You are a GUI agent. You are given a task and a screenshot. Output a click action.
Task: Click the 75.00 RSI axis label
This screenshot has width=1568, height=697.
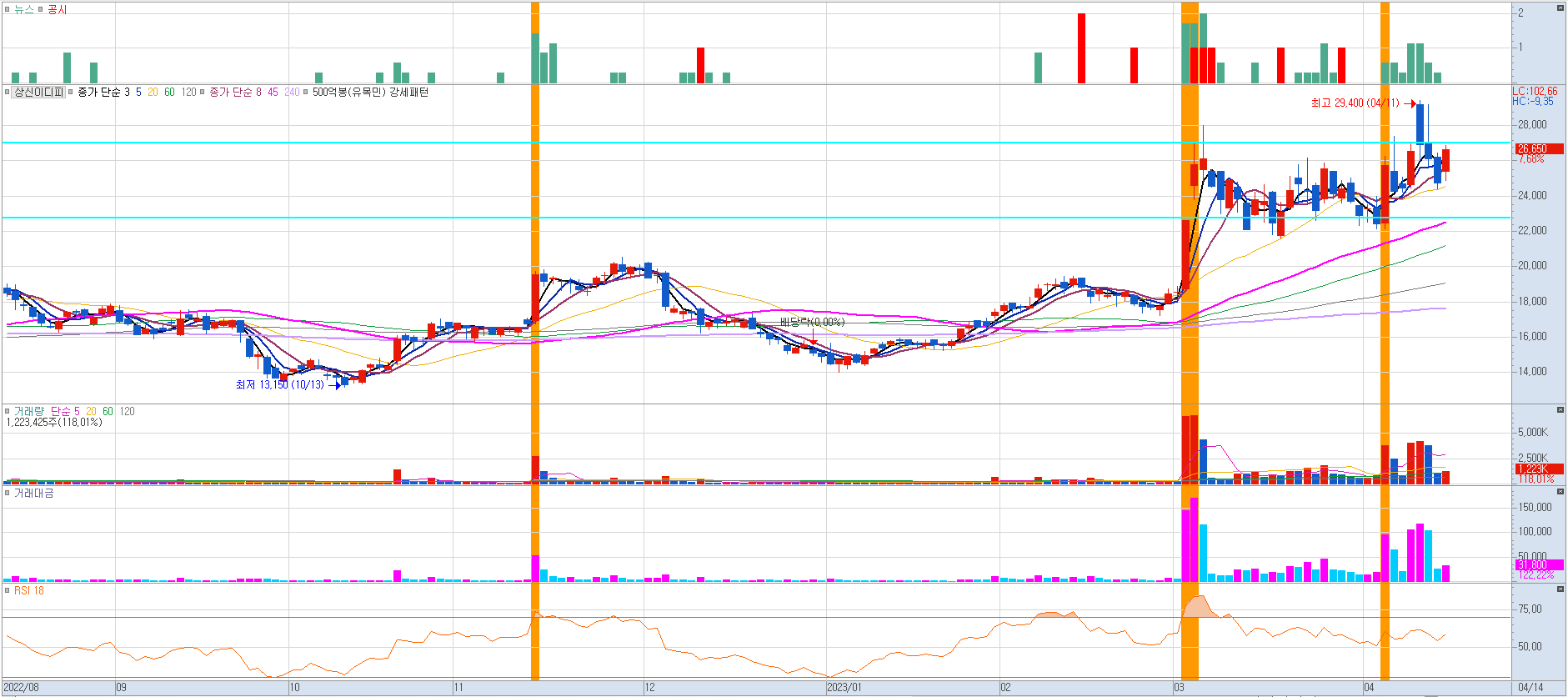(1530, 609)
